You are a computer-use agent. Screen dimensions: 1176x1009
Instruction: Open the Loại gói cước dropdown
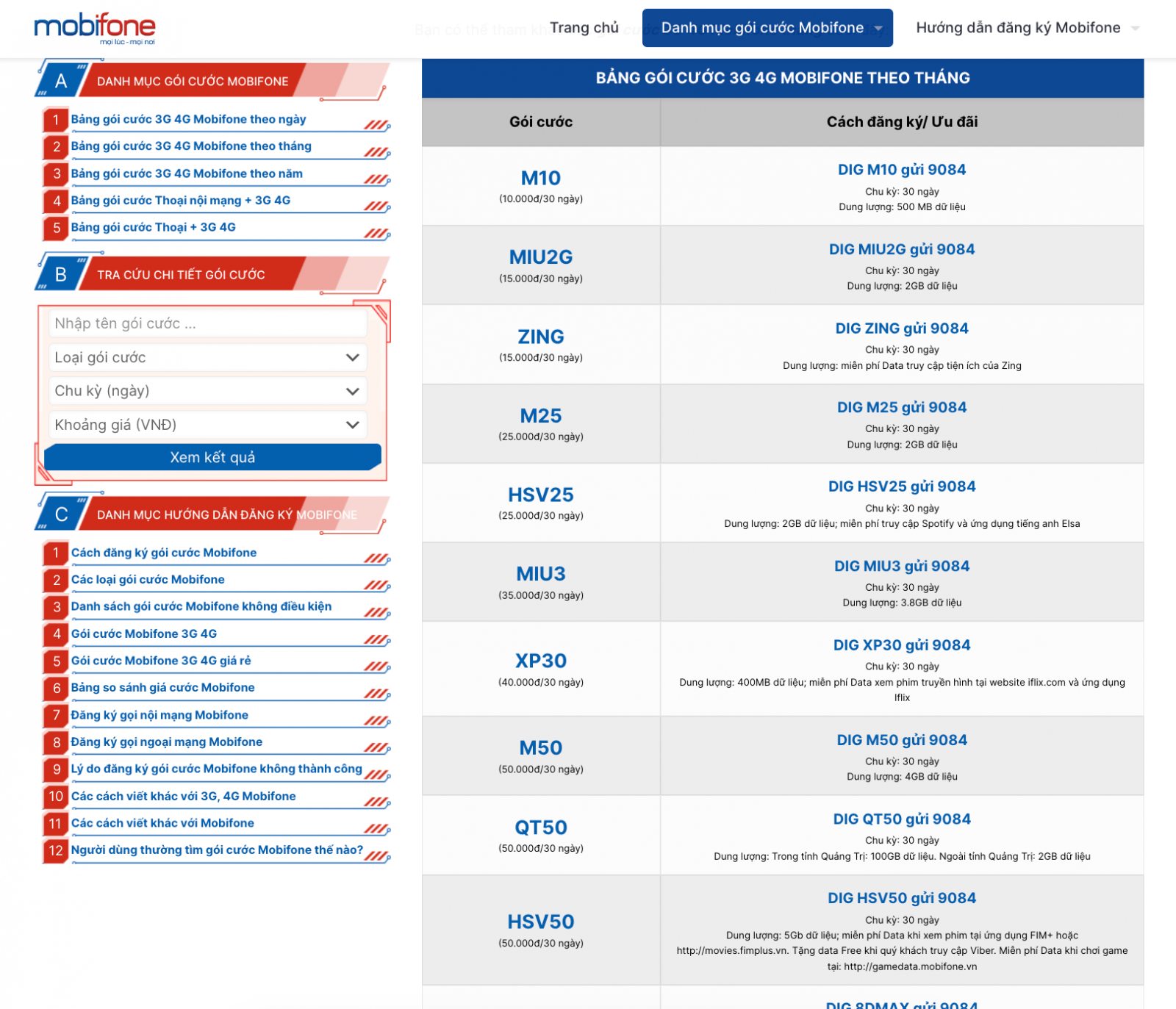coord(208,357)
